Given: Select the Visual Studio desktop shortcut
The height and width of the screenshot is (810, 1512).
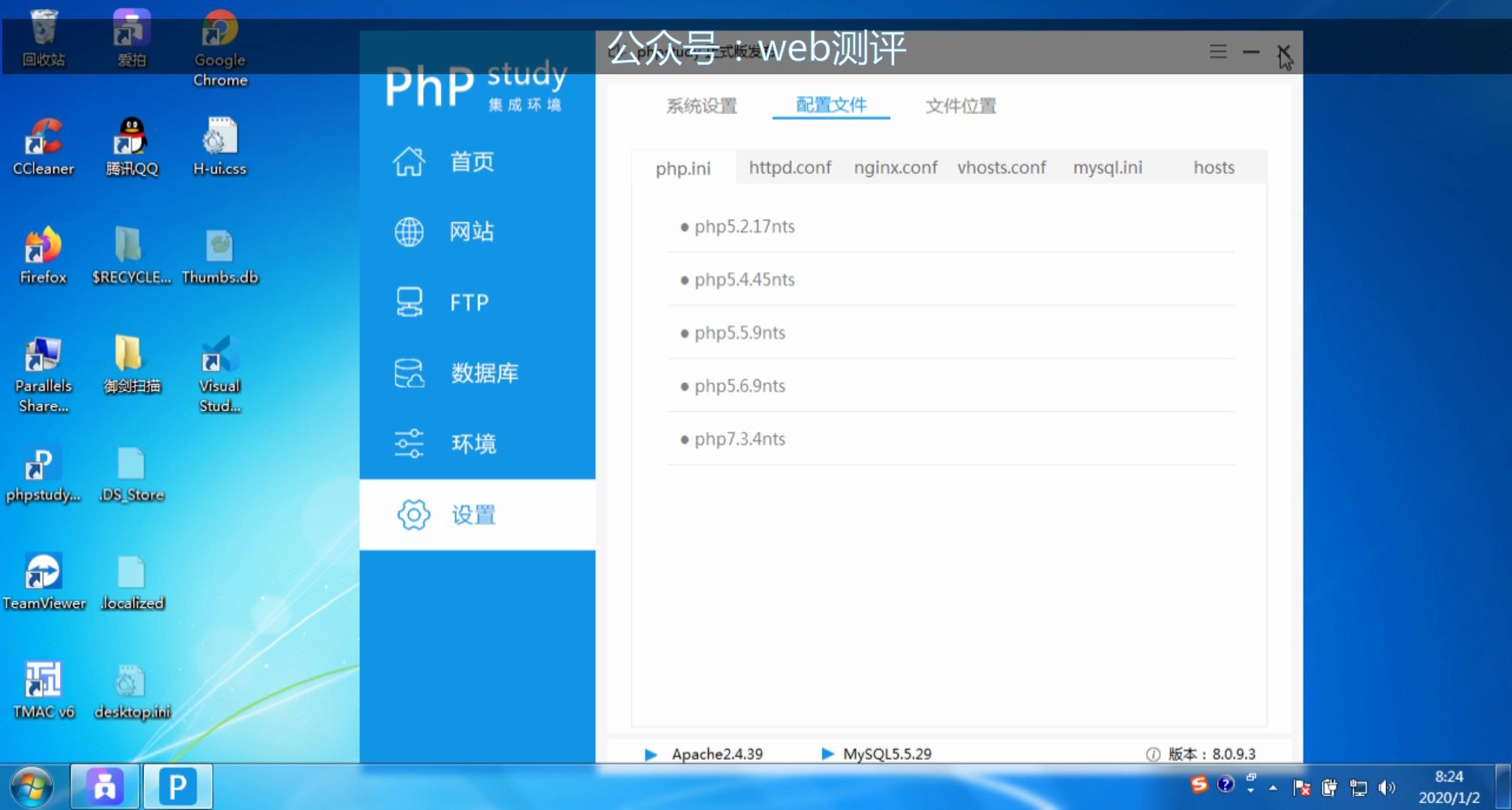Looking at the screenshot, I should 220,374.
